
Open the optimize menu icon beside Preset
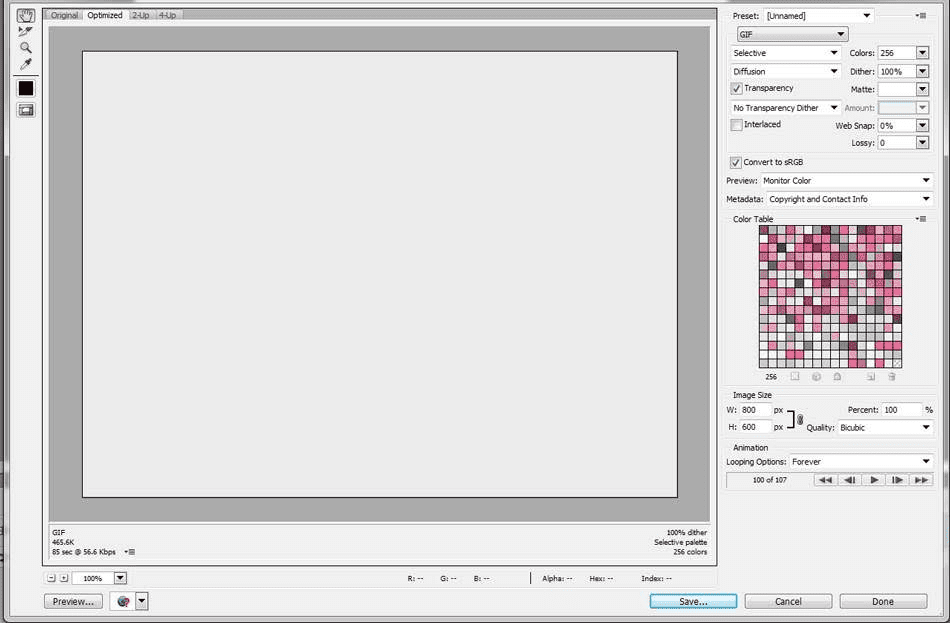click(x=921, y=16)
